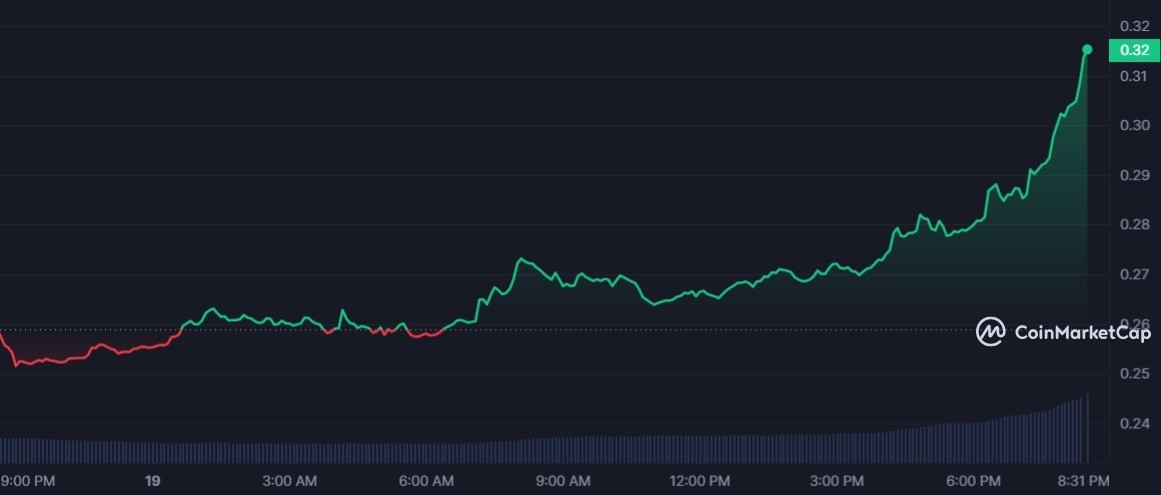Viewport: 1161px width, 495px height.
Task: Click the bold 19 date label
Action: (153, 482)
